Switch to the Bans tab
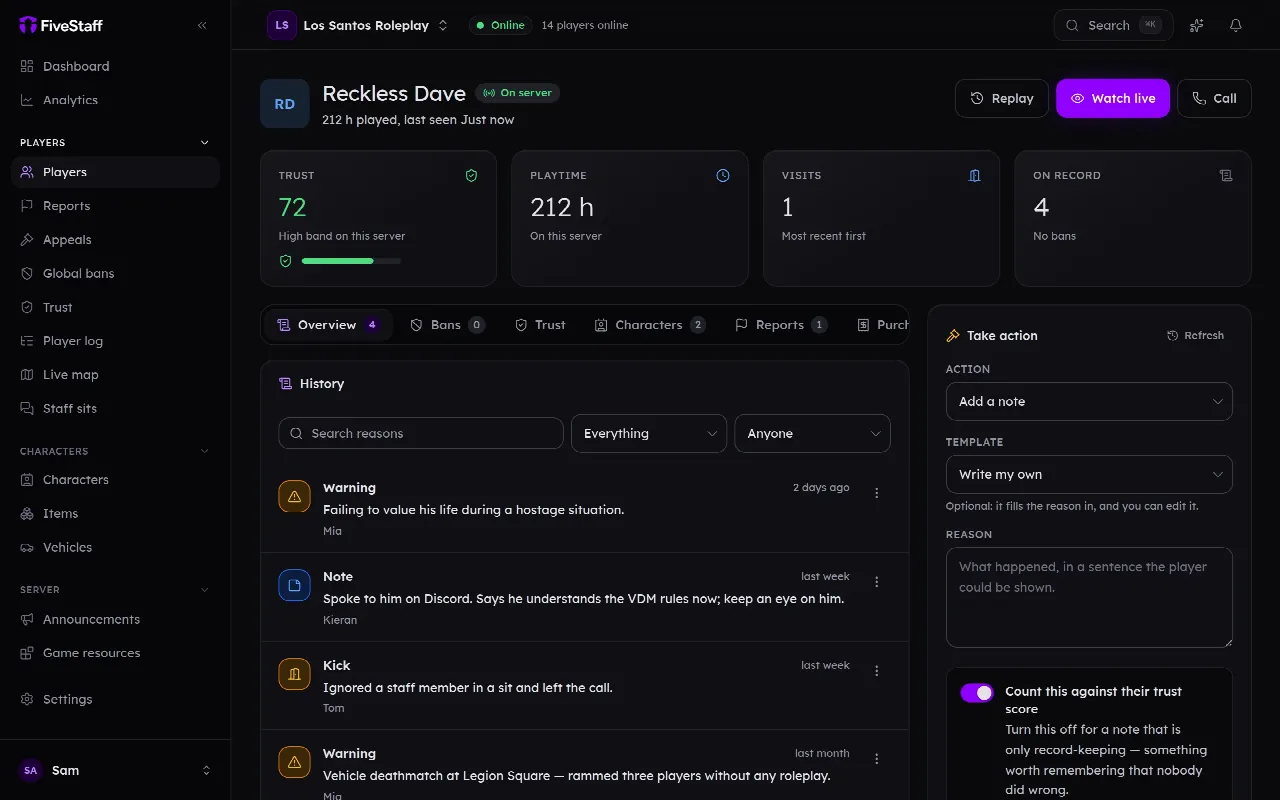 (447, 325)
